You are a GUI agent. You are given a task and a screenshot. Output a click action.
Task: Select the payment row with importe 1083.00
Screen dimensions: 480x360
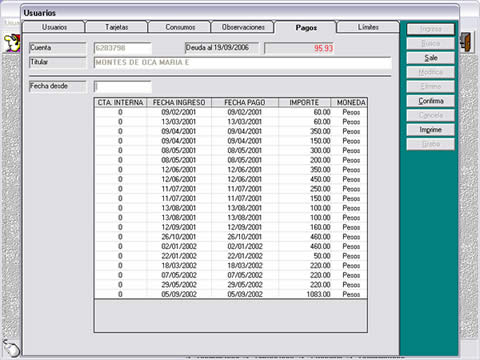coord(231,294)
